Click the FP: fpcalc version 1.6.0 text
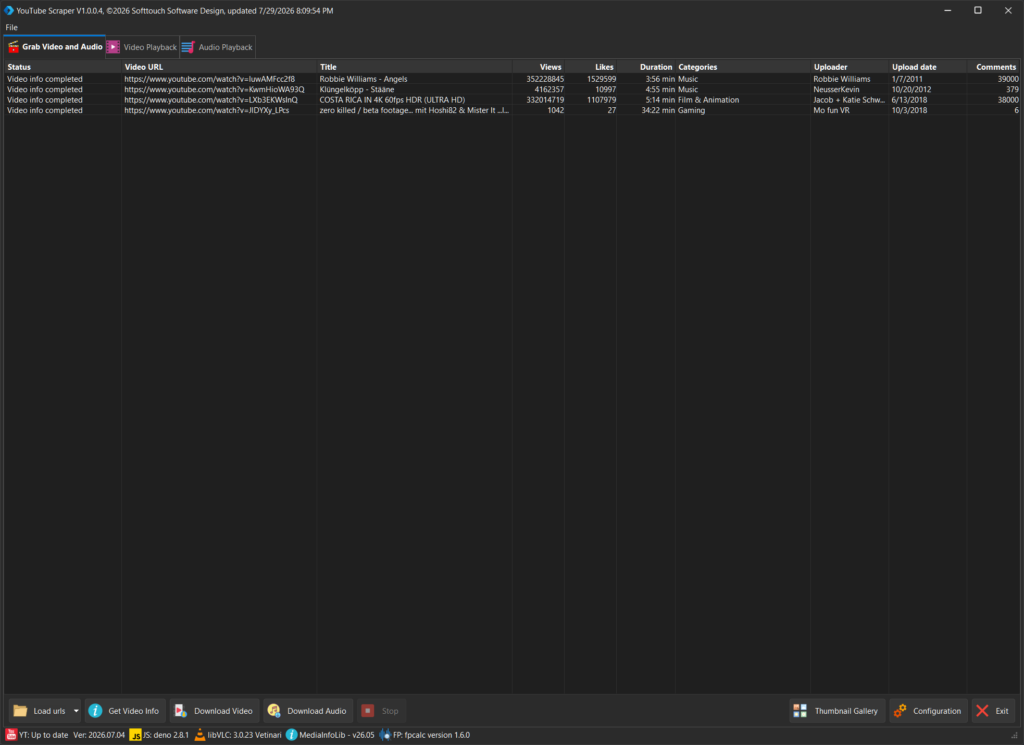1024x745 pixels. [x=431, y=735]
